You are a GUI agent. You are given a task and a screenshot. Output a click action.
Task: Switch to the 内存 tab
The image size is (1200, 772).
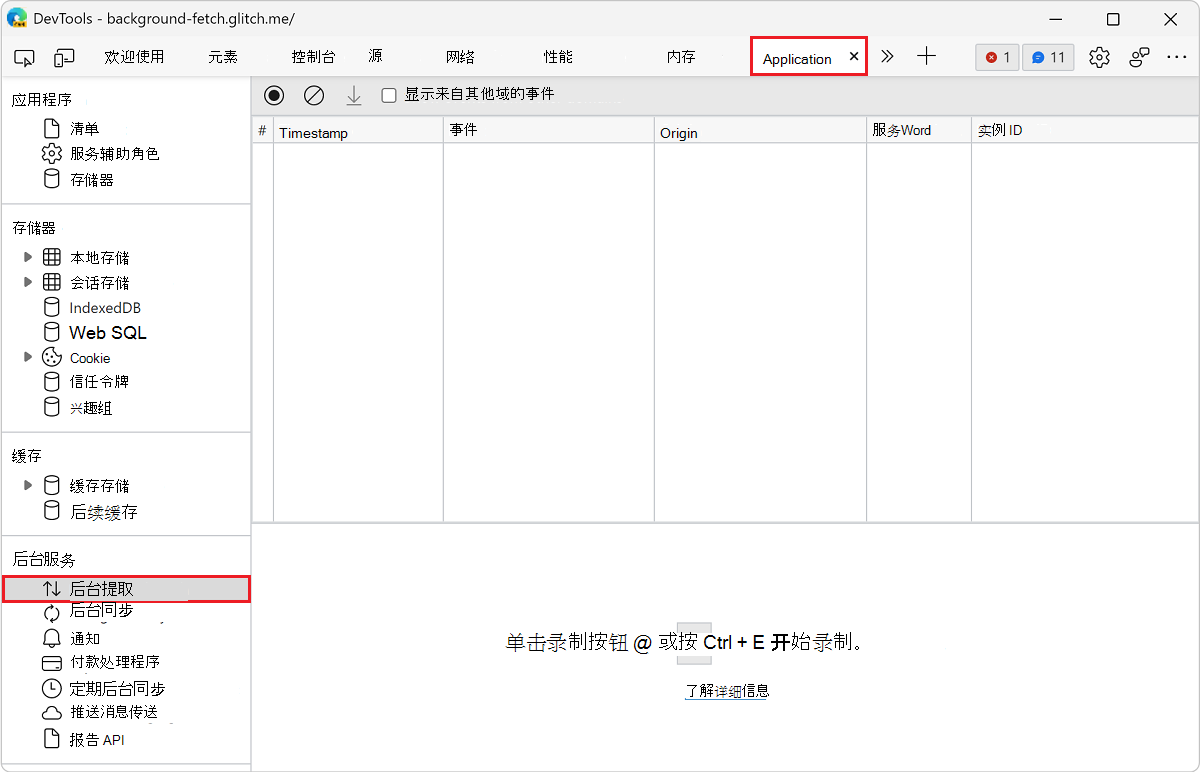681,57
